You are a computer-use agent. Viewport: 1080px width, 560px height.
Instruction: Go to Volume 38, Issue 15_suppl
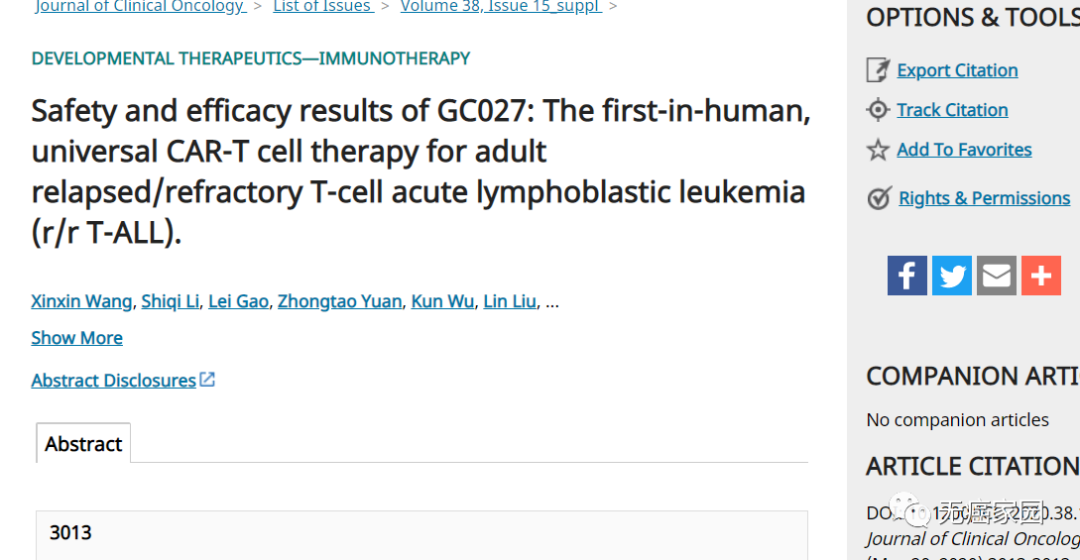tap(500, 7)
